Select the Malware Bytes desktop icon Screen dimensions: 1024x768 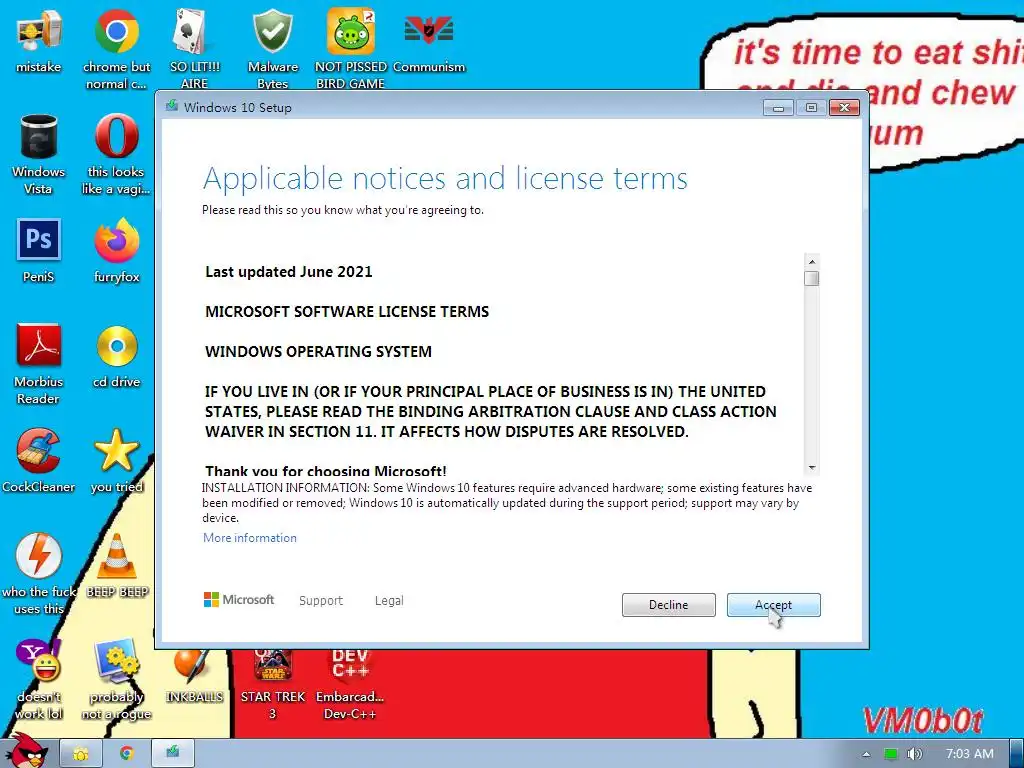point(272,49)
